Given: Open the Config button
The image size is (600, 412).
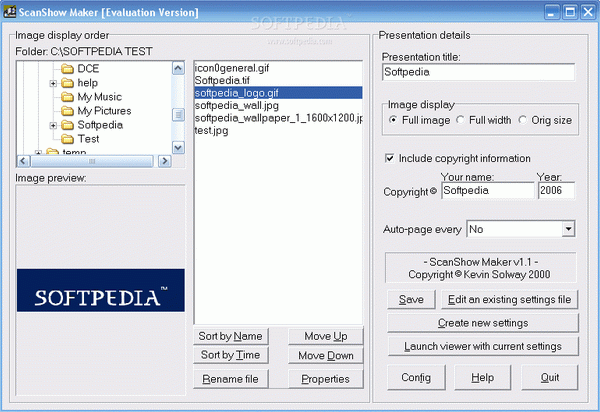Looking at the screenshot, I should (416, 378).
